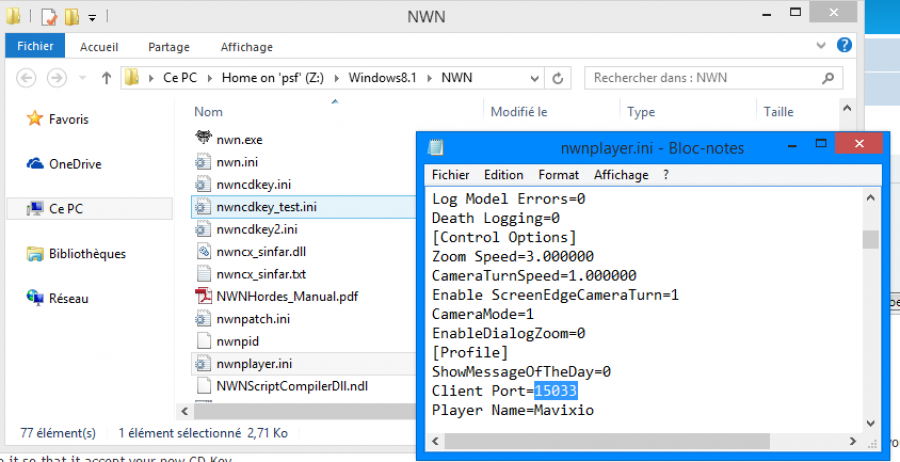Click the NWNHordes_Manual.pdf icon
This screenshot has width=900, height=462.
[x=203, y=296]
